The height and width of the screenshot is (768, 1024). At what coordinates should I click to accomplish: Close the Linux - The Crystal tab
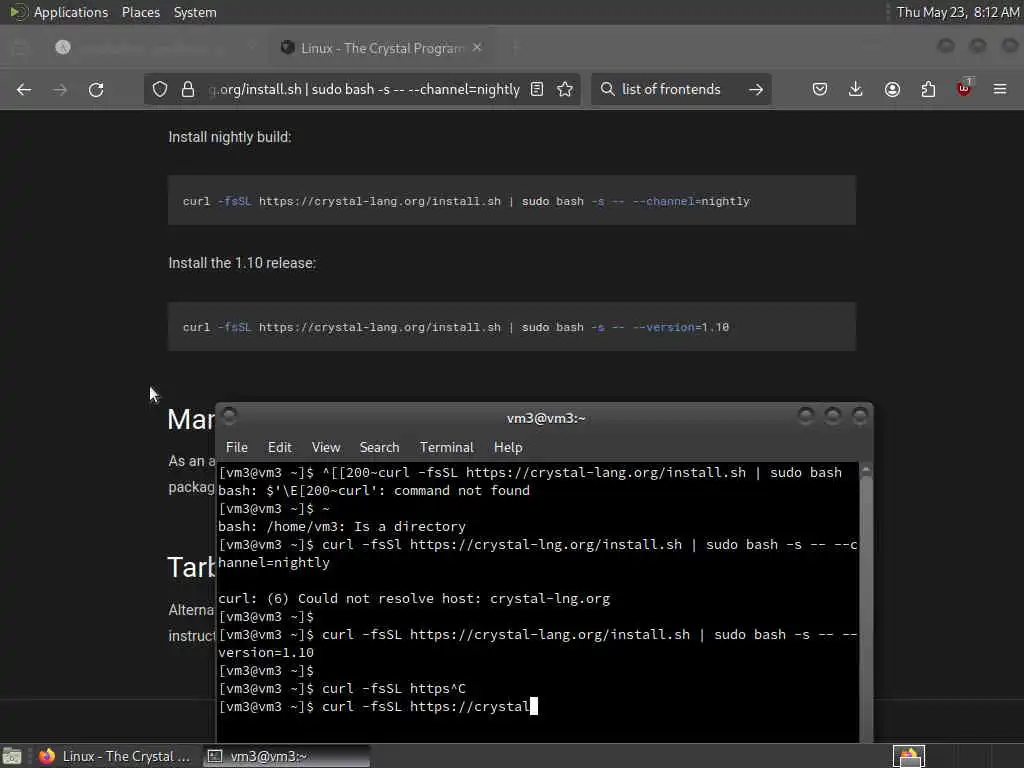click(477, 48)
